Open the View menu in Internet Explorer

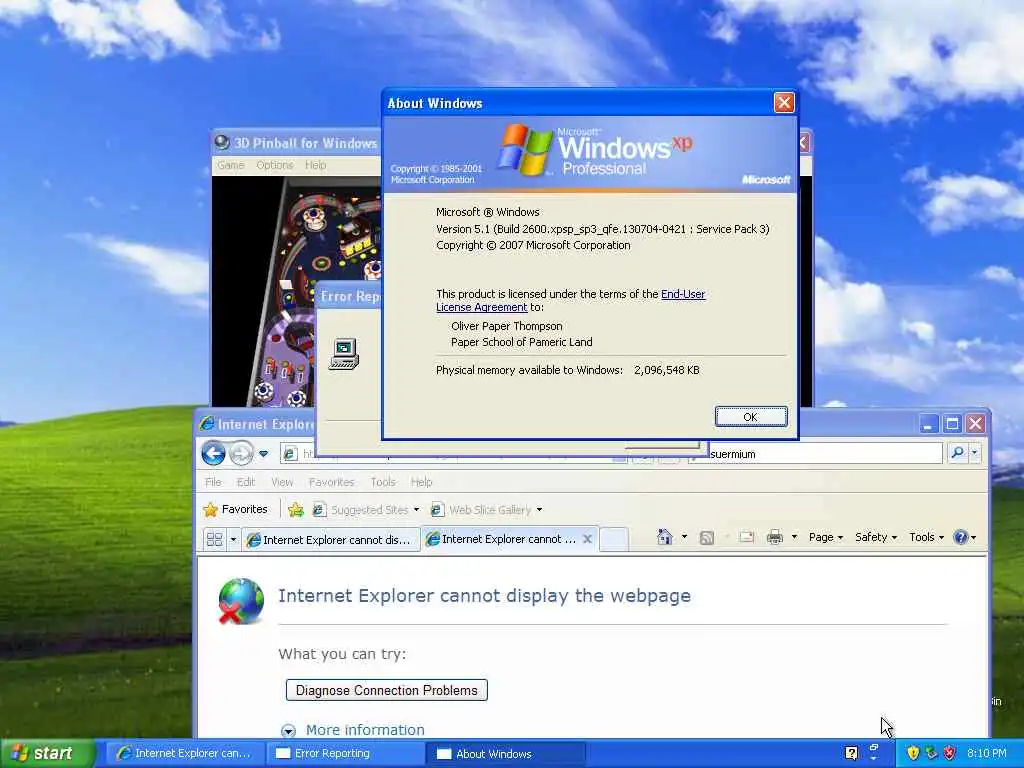click(282, 482)
